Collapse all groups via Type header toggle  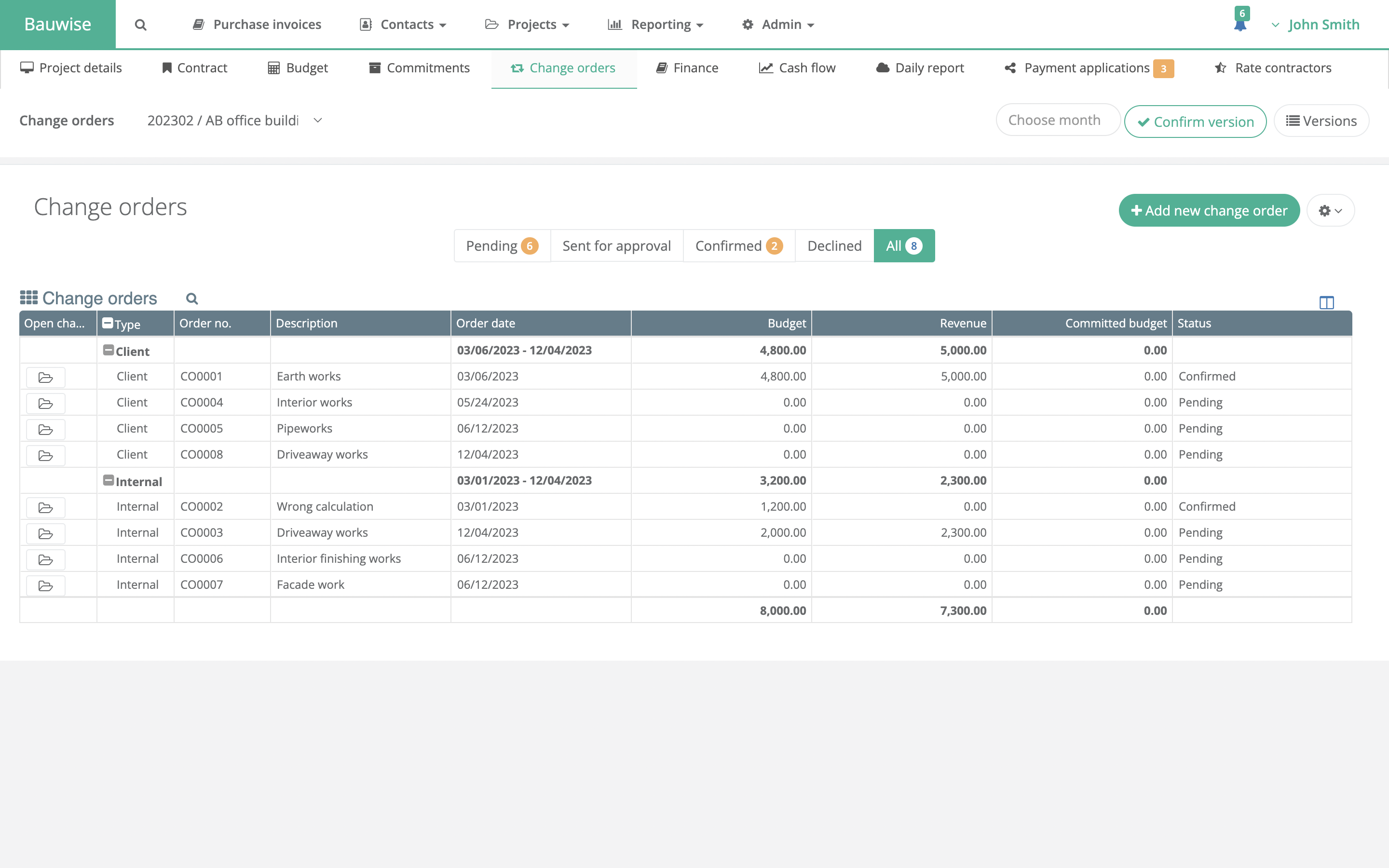(108, 323)
